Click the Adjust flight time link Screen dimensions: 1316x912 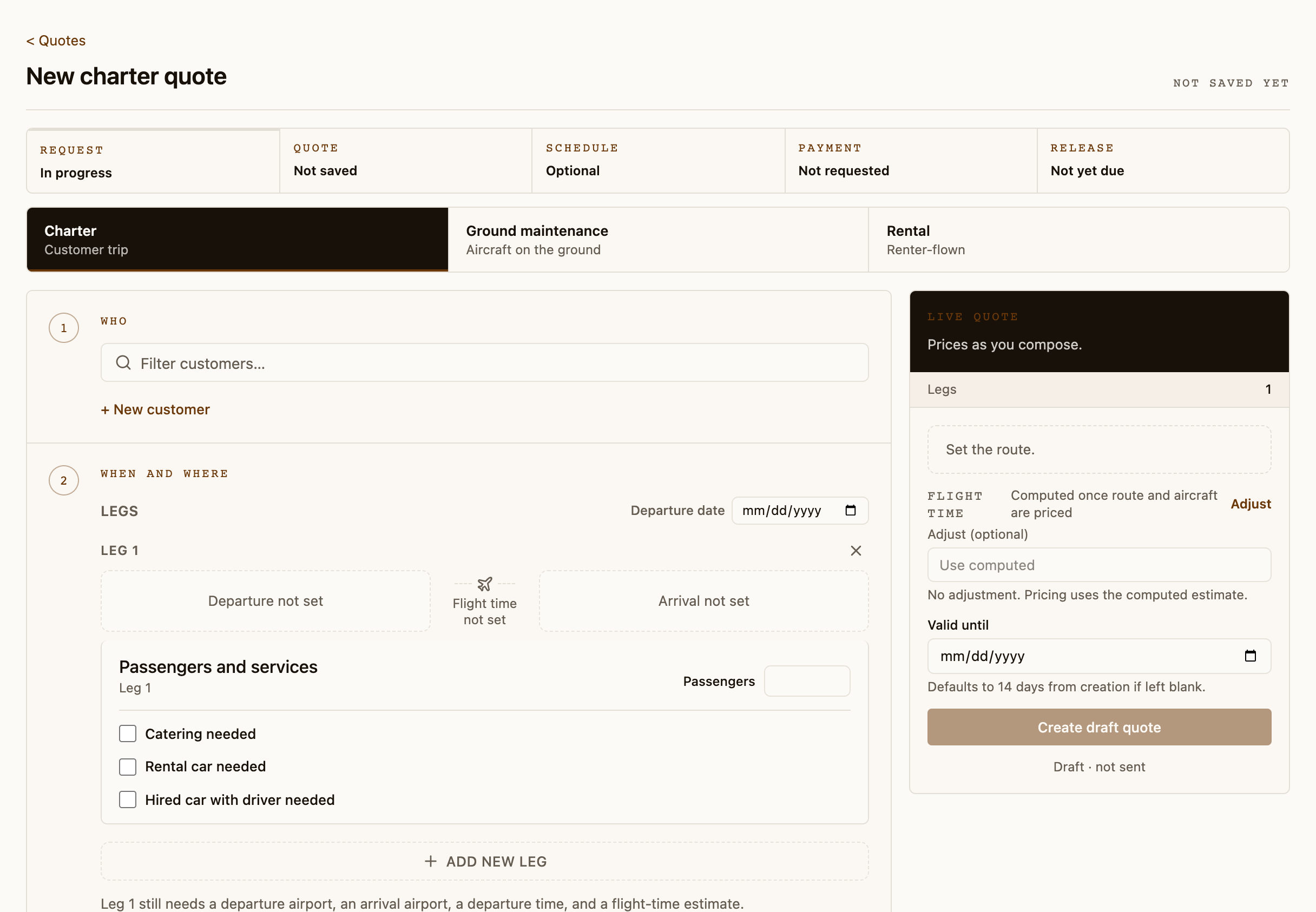coord(1251,504)
